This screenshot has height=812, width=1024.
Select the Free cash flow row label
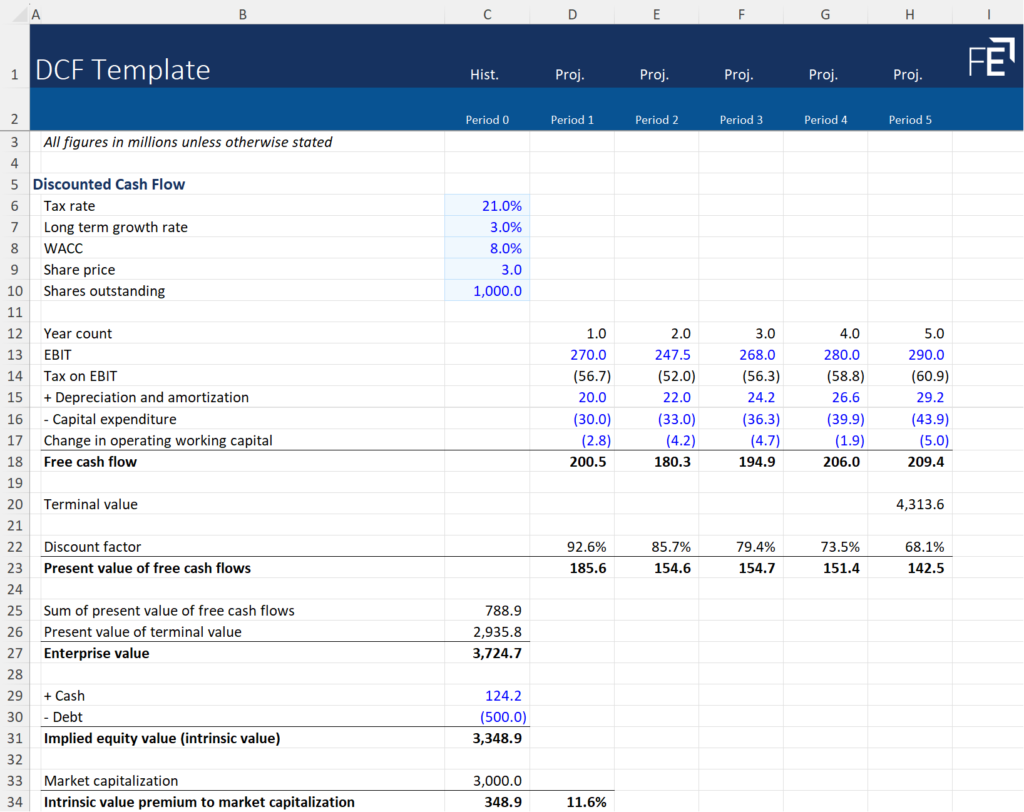[90, 461]
